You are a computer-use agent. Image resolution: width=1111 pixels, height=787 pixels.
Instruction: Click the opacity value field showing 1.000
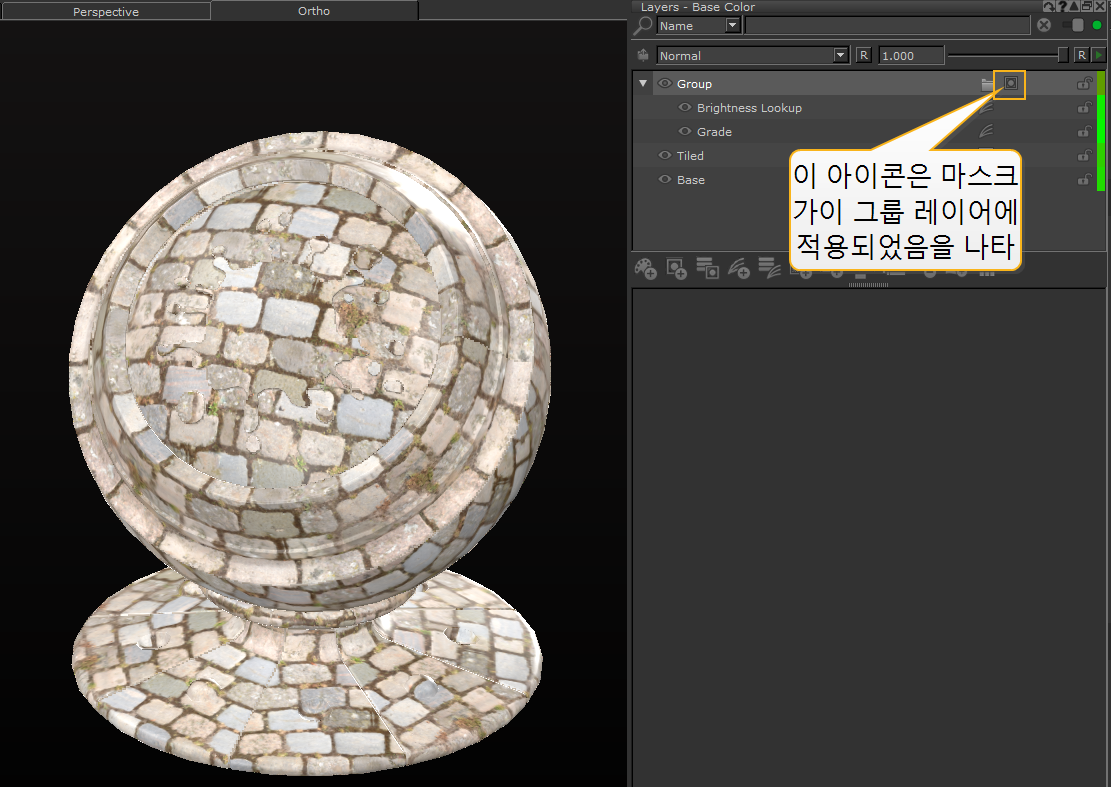coord(910,56)
